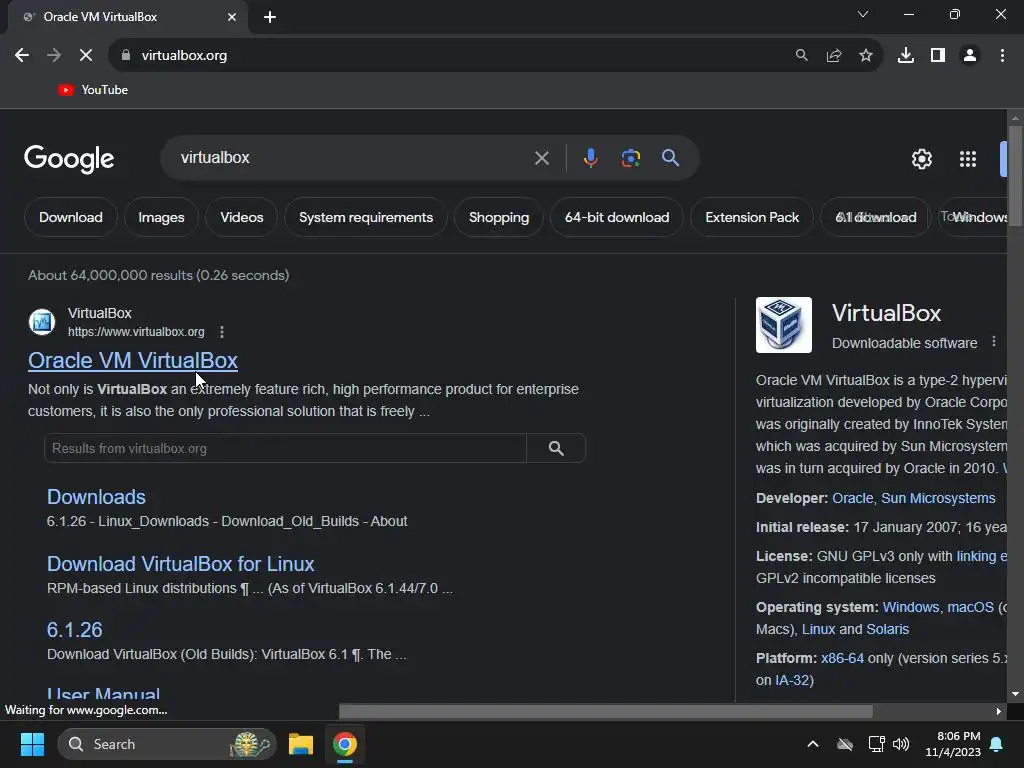The image size is (1024, 768).
Task: Bookmark this tab with star icon
Action: click(x=865, y=56)
